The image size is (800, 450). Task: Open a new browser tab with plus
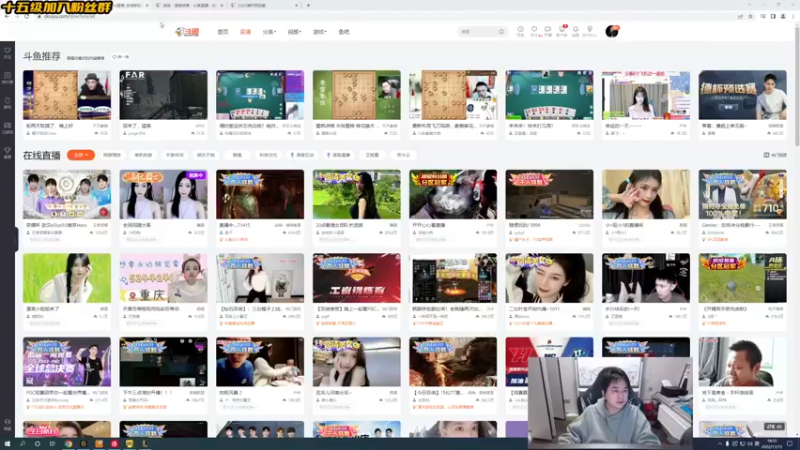click(x=308, y=5)
